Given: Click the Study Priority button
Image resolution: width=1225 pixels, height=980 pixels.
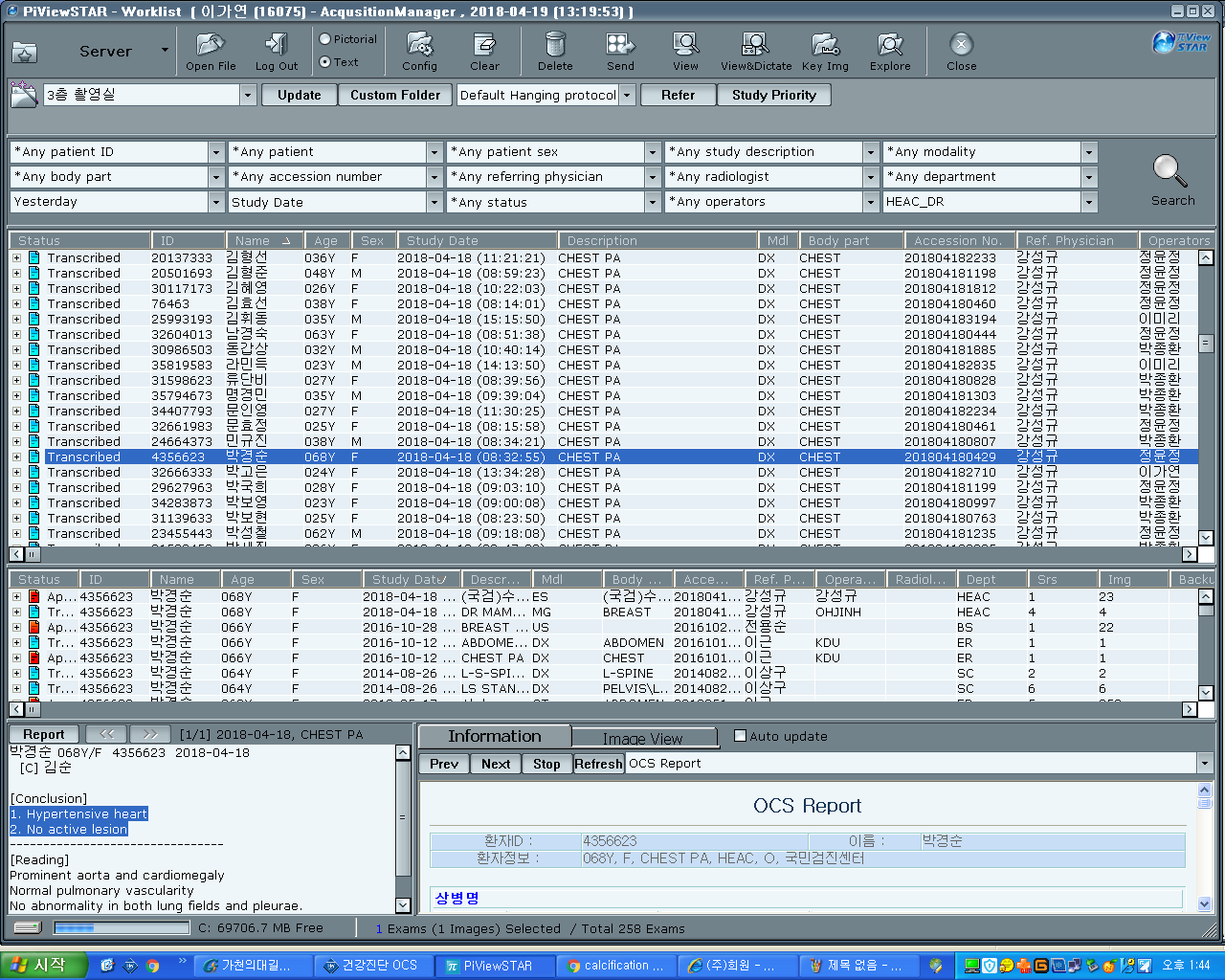Looking at the screenshot, I should click(x=774, y=95).
